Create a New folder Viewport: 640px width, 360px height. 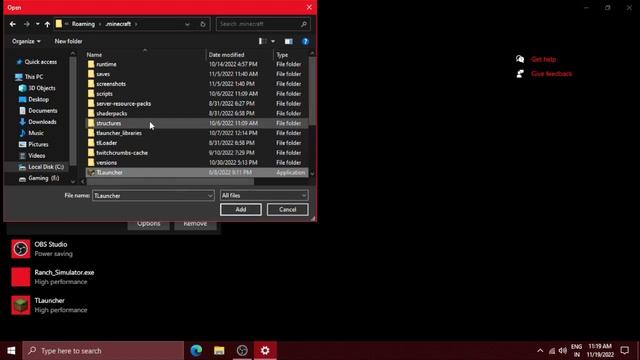coord(68,41)
